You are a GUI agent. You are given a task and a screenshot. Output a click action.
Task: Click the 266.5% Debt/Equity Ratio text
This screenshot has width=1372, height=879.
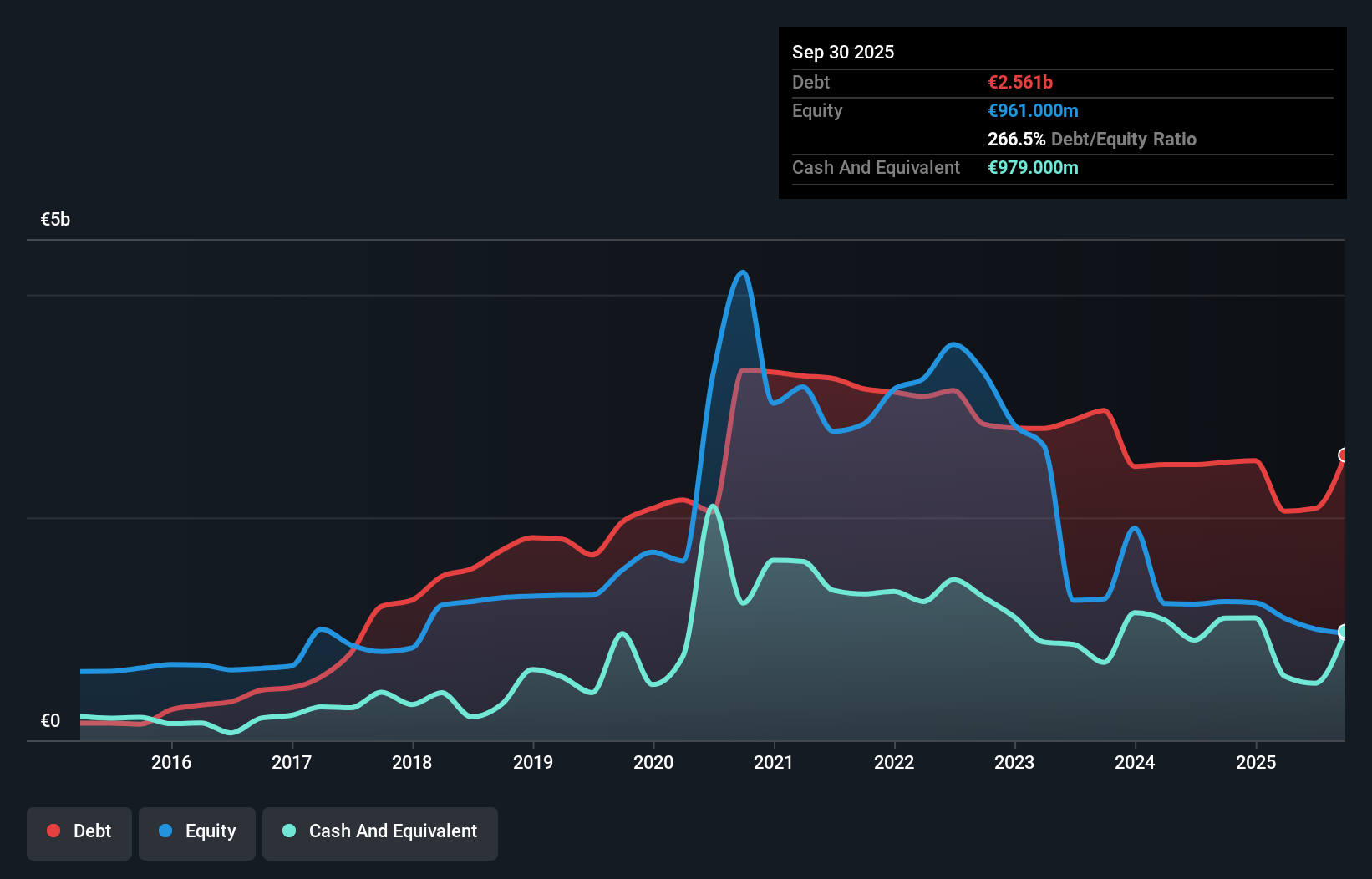[1092, 139]
